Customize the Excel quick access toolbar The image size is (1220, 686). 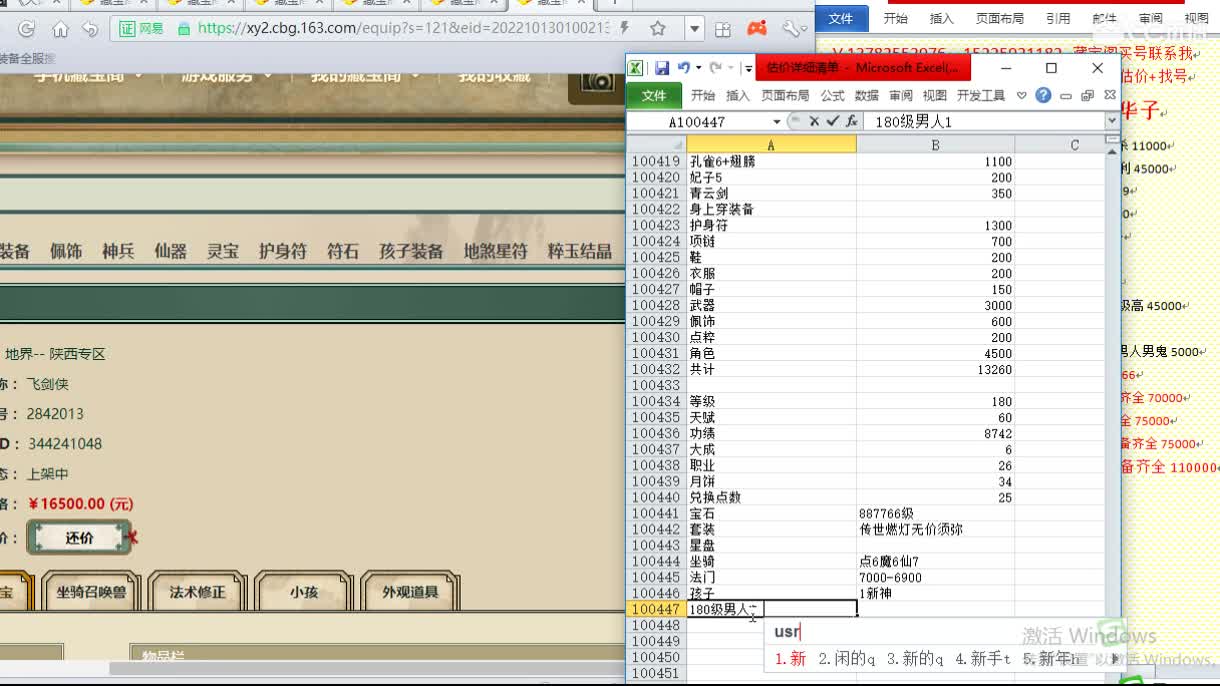point(747,69)
